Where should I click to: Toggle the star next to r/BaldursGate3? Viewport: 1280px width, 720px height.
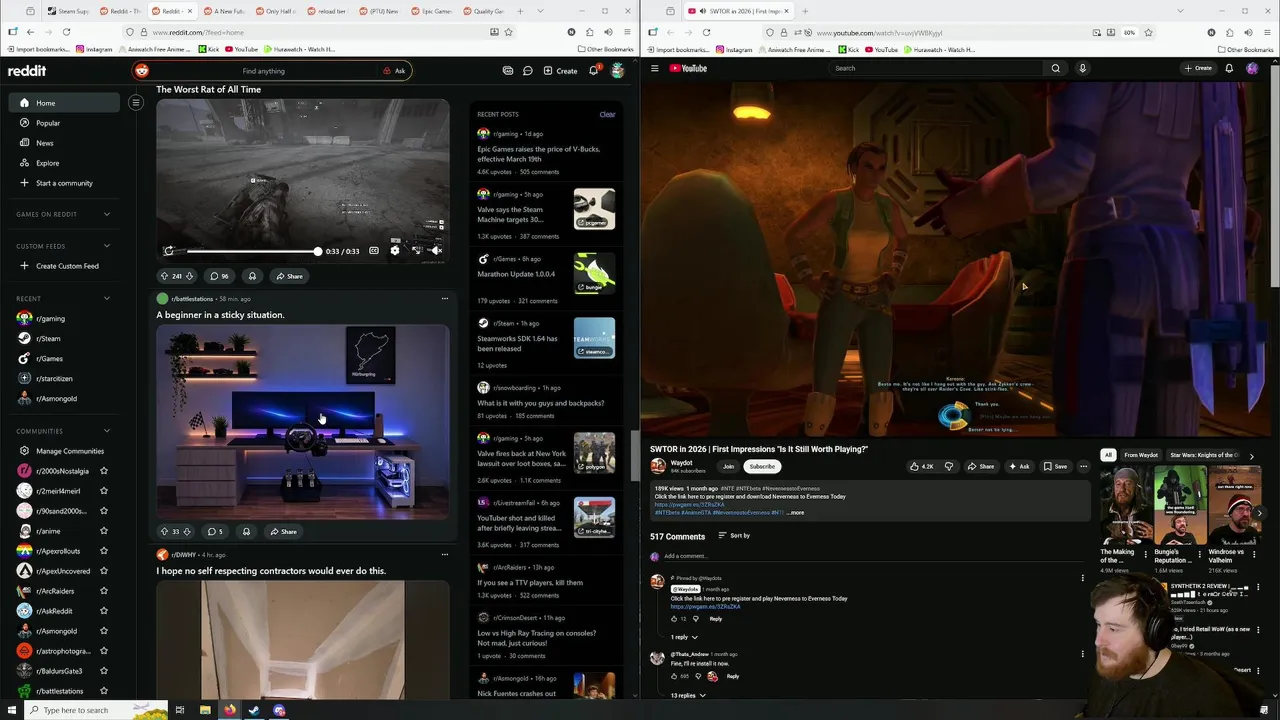[x=104, y=671]
